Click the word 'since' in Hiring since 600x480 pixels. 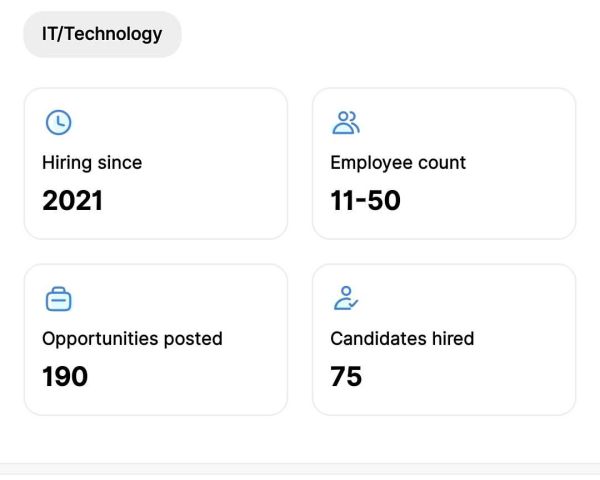point(120,163)
